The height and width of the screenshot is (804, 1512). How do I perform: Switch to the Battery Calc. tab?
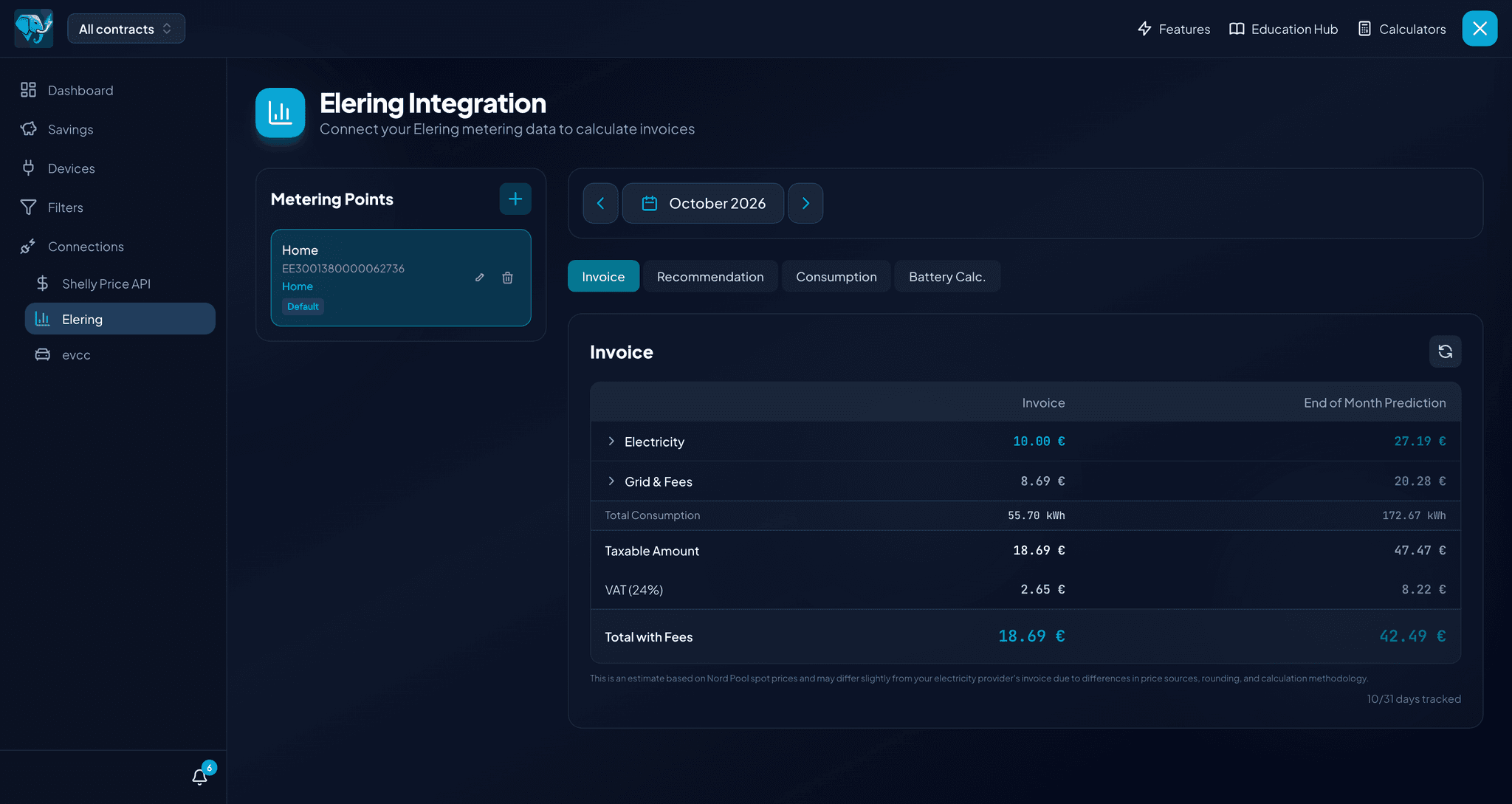[947, 276]
